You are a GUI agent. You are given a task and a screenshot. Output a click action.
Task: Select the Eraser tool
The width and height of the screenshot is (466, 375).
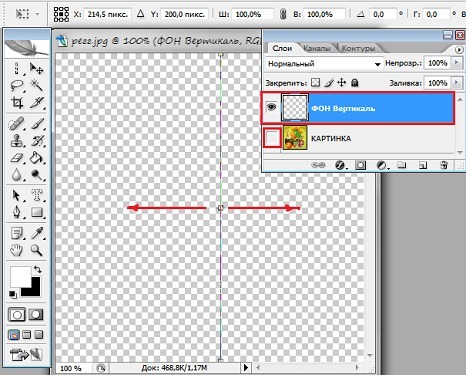17,158
